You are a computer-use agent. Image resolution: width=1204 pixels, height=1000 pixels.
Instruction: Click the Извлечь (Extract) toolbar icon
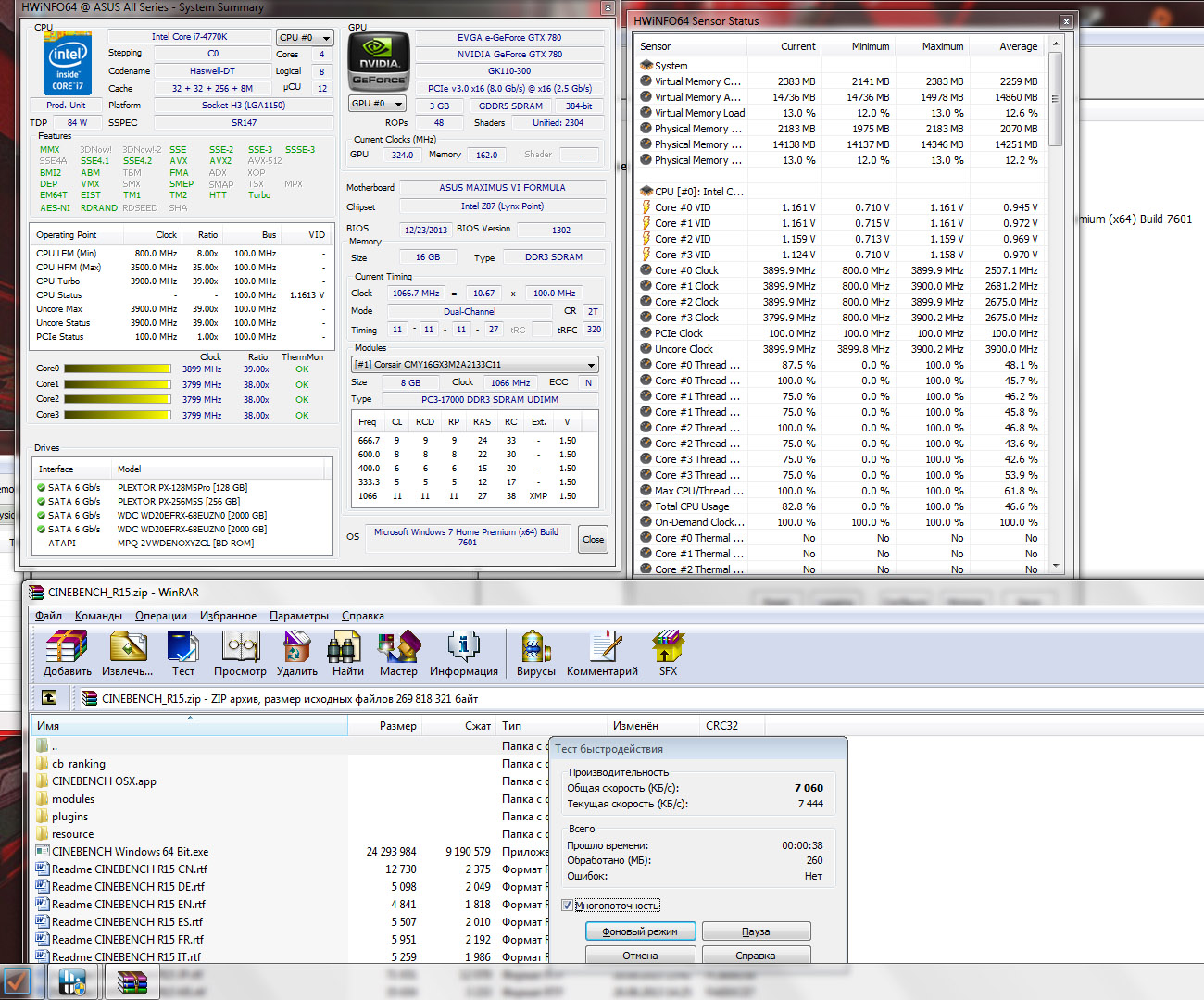pos(128,646)
